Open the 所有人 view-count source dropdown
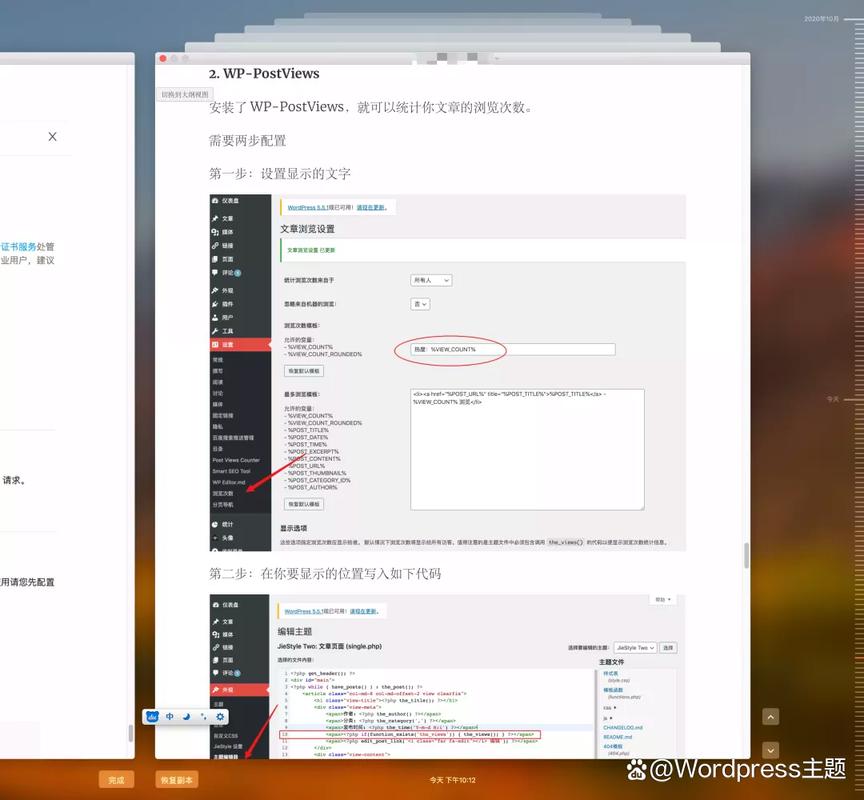The image size is (864, 800). tap(432, 280)
